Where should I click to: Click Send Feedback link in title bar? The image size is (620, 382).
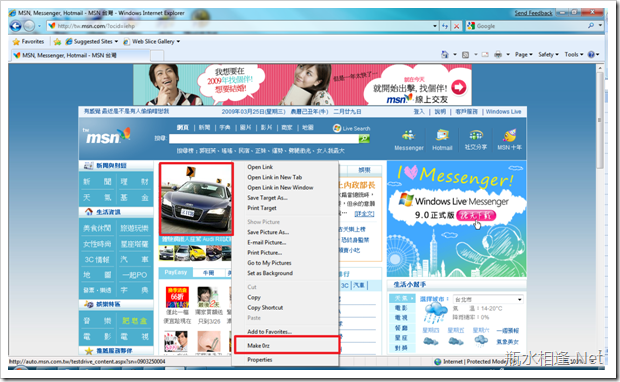click(533, 13)
